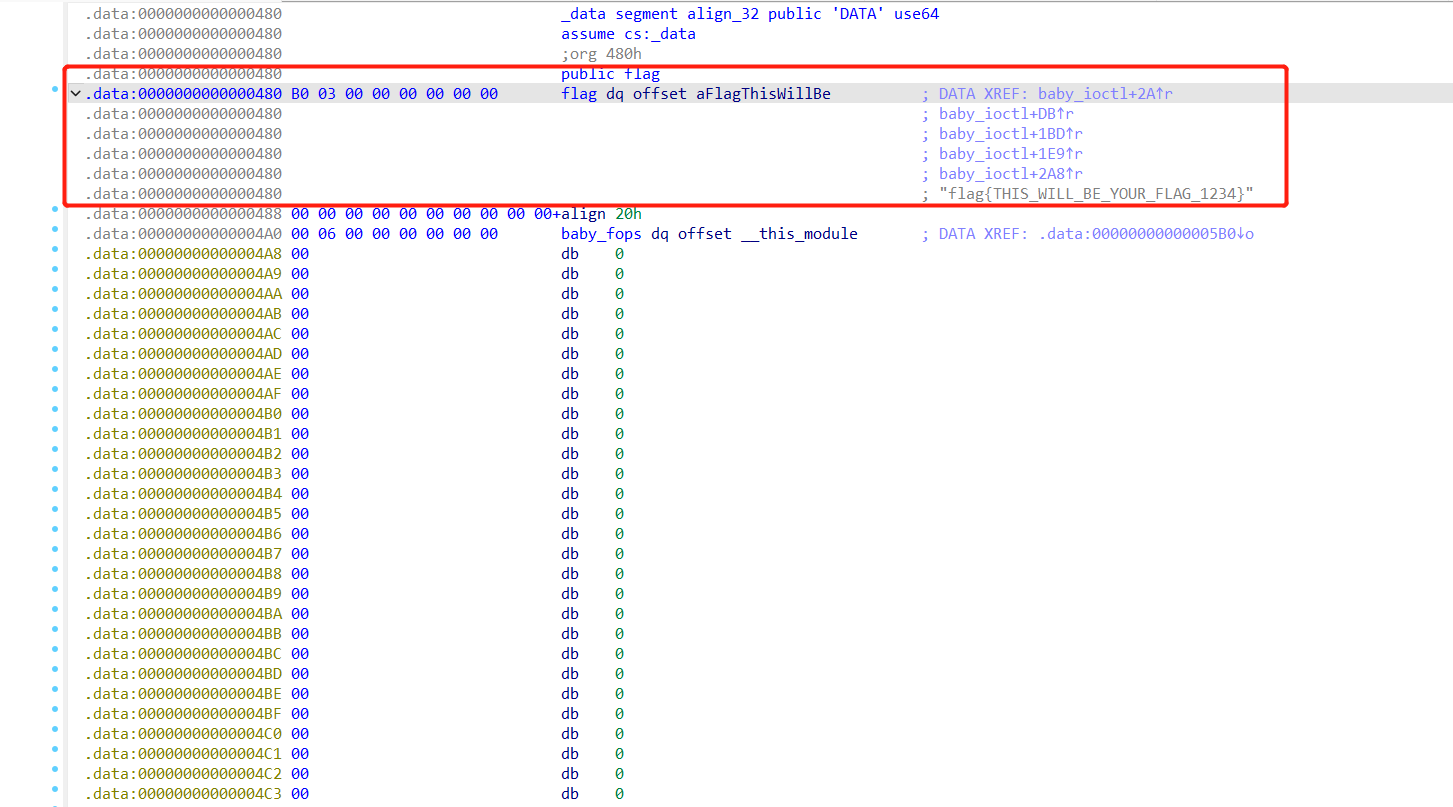Select the ';org 480h' comment
Image resolution: width=1453 pixels, height=807 pixels.
pyautogui.click(x=601, y=54)
